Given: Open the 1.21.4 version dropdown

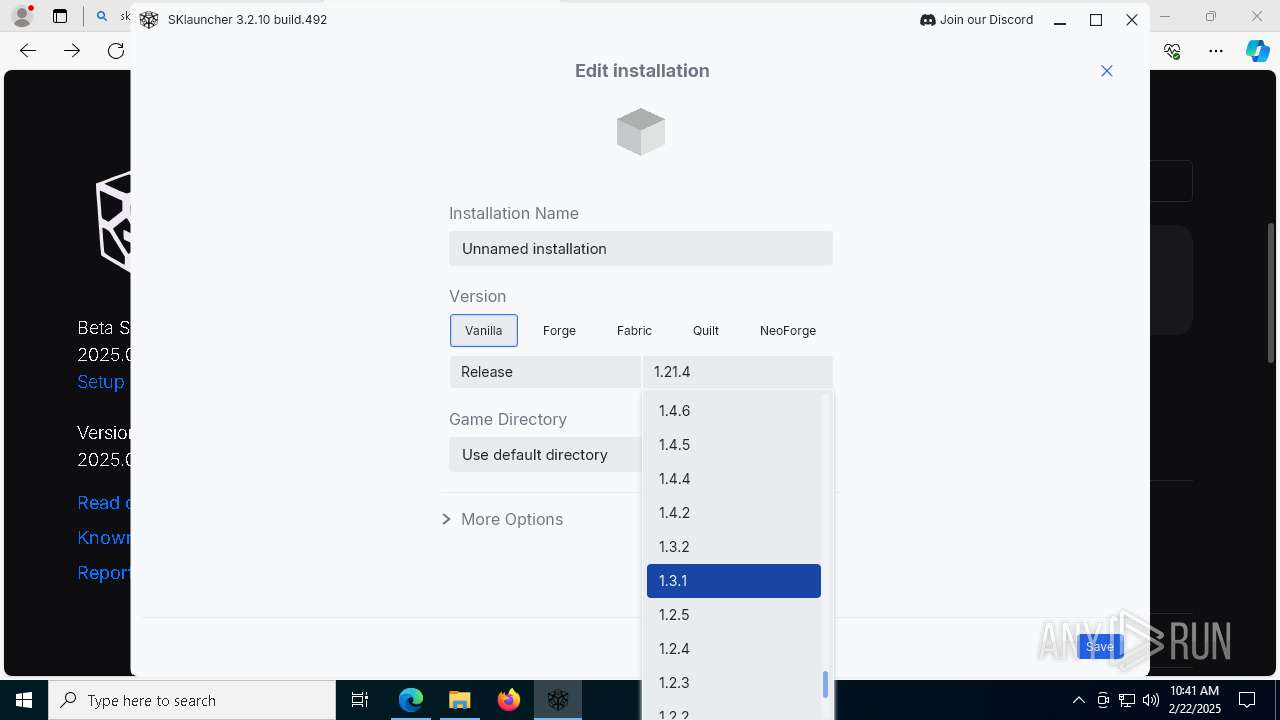Looking at the screenshot, I should [738, 372].
